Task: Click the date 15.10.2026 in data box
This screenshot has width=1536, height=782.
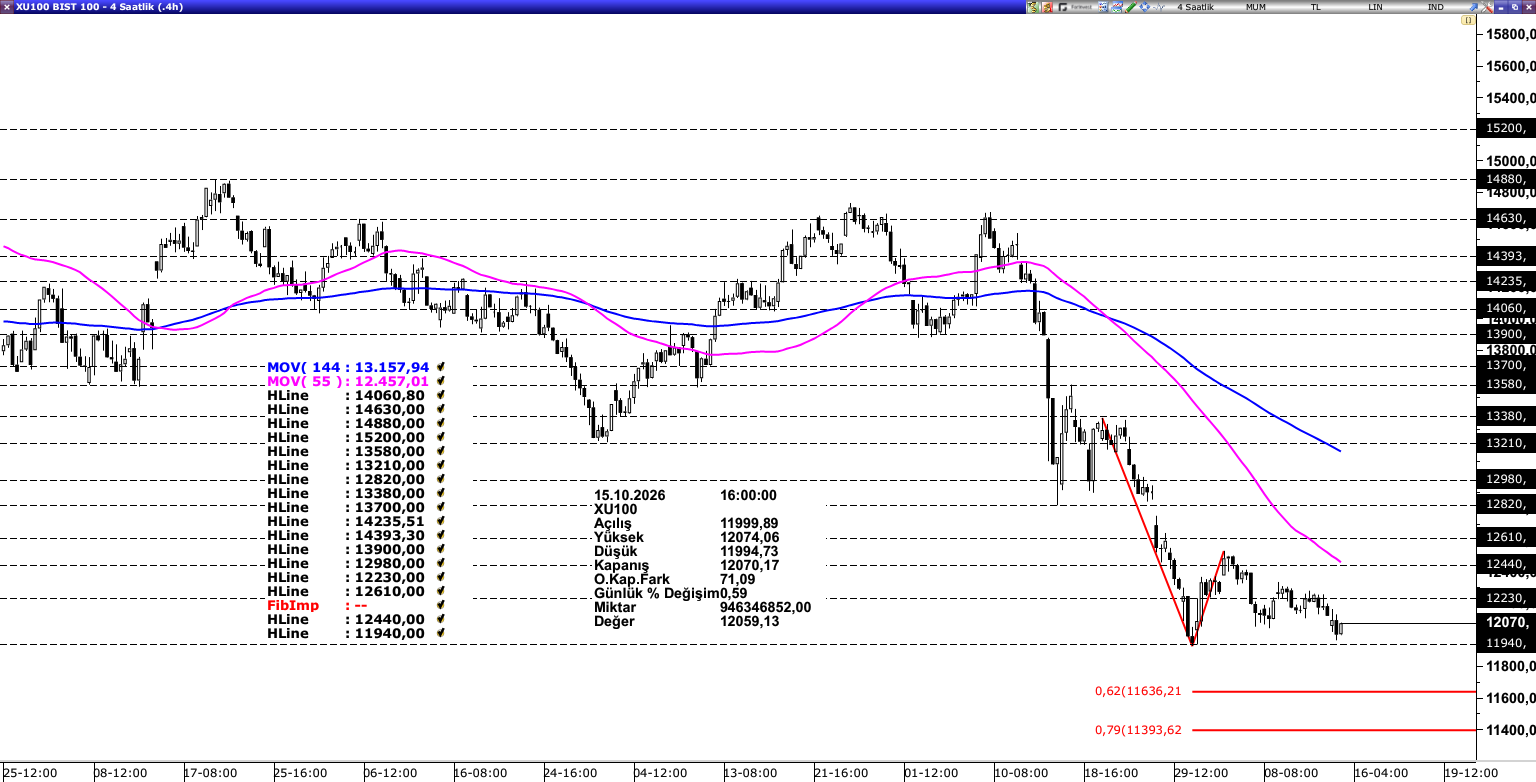Action: [x=629, y=495]
